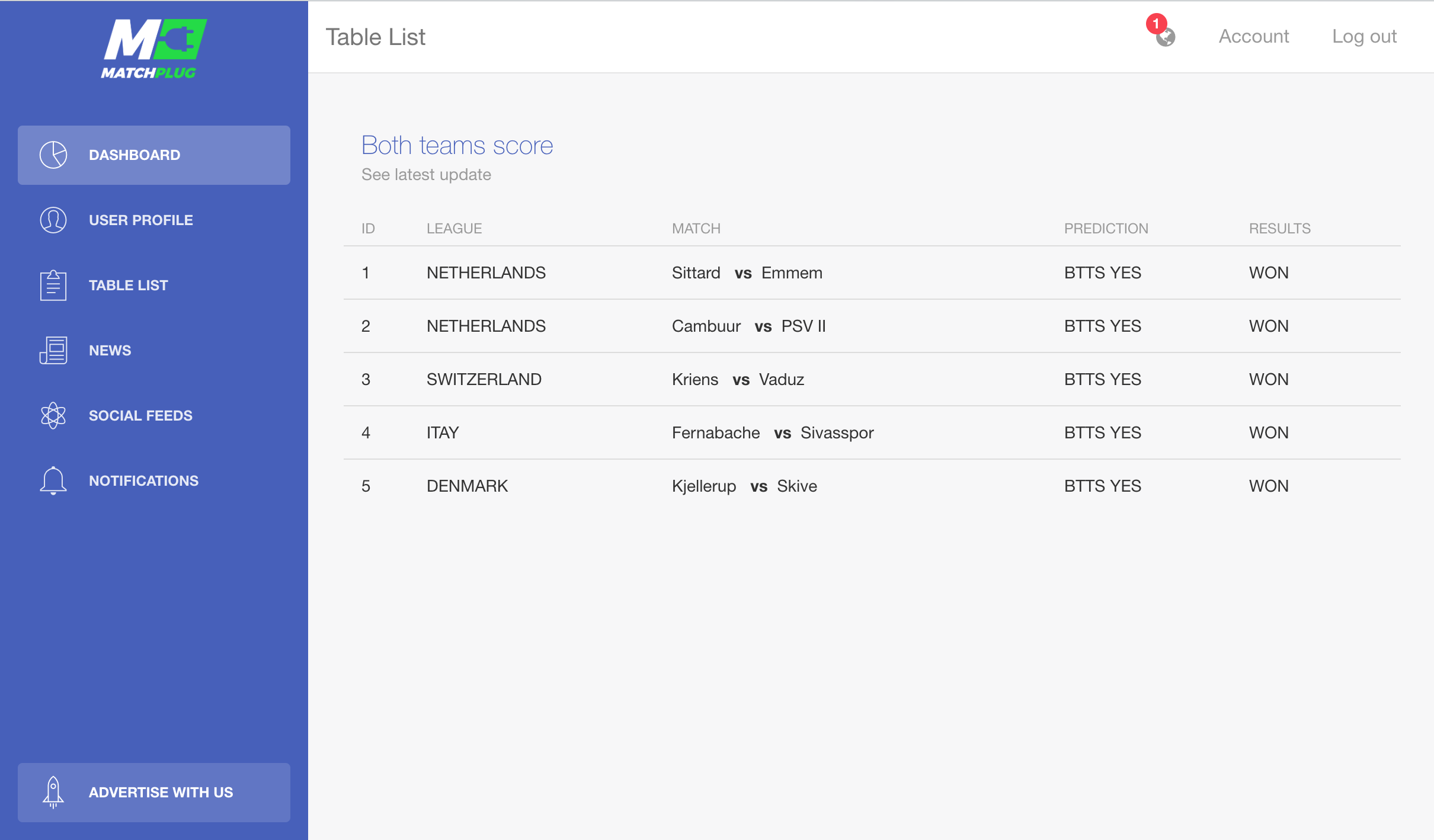Click the RESULTS column header
Viewport: 1434px width, 840px height.
pyautogui.click(x=1279, y=229)
